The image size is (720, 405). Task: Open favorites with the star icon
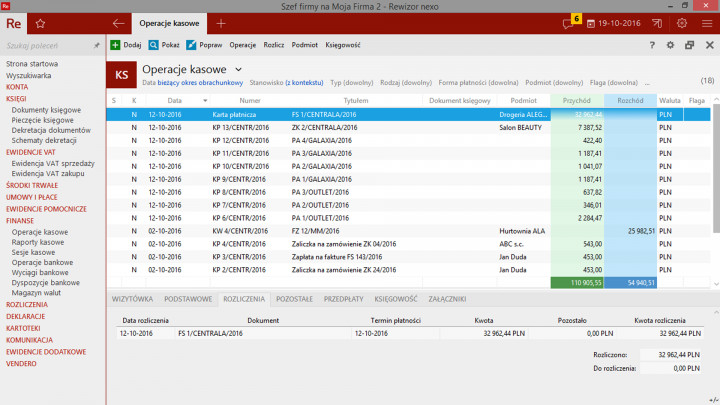(x=40, y=22)
